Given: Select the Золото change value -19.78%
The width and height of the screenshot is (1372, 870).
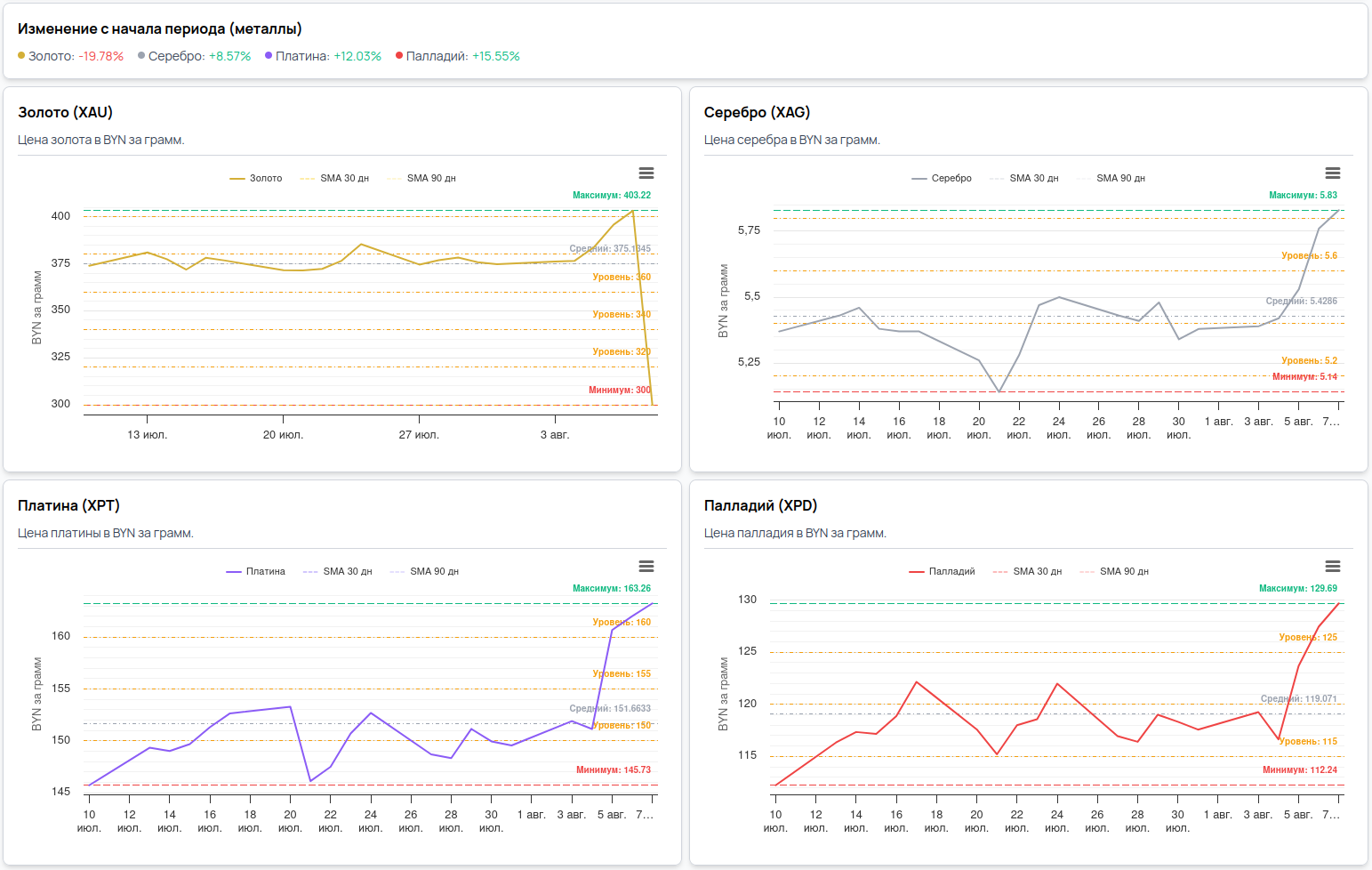Looking at the screenshot, I should coord(100,56).
